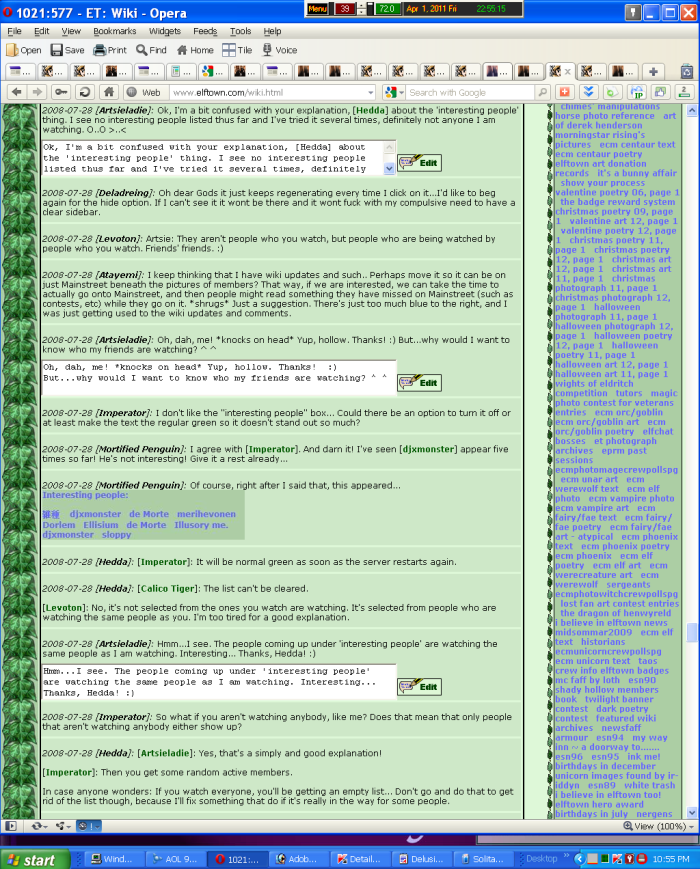Open the Help menu
This screenshot has width=700, height=869.
pos(272,31)
